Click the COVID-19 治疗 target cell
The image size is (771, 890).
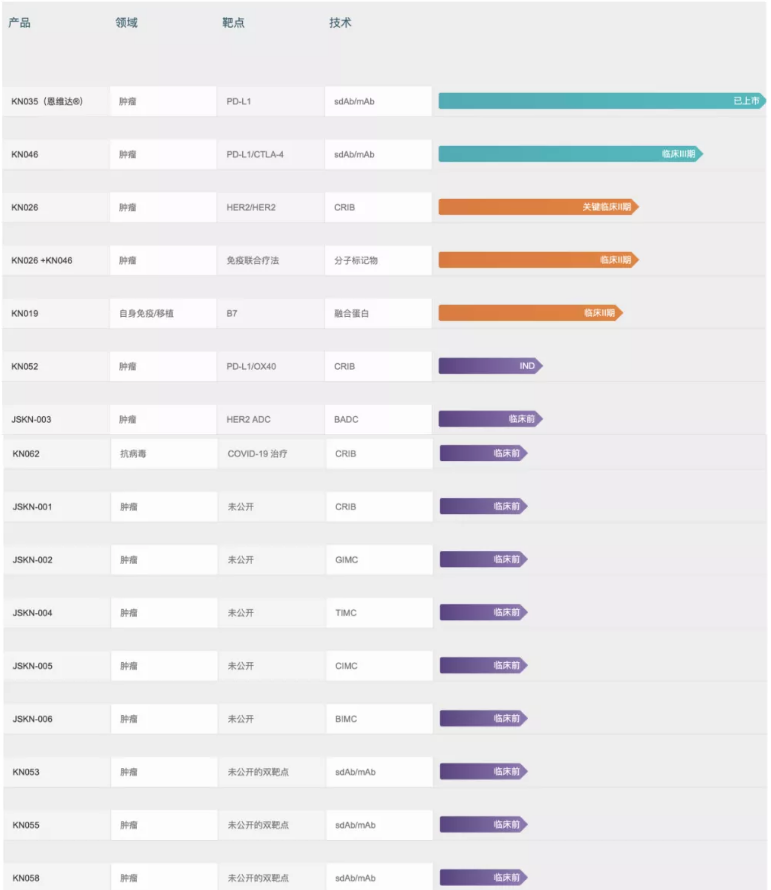click(257, 454)
